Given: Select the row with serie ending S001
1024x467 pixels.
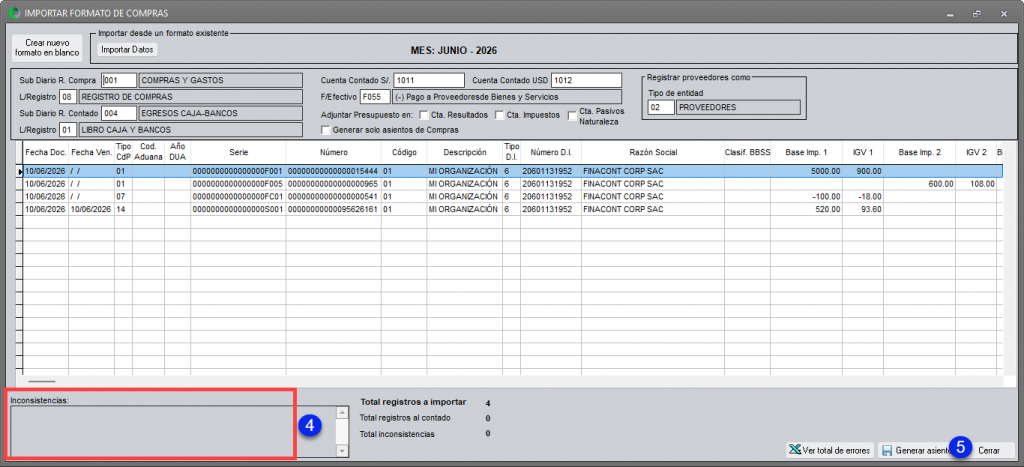Looking at the screenshot, I should point(513,209).
